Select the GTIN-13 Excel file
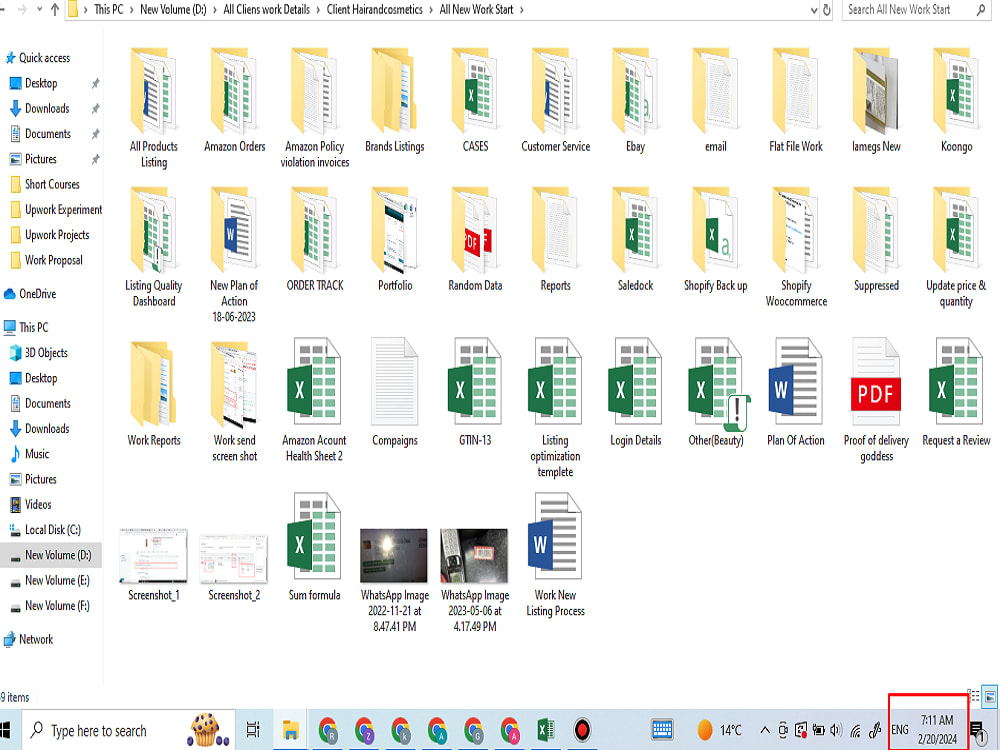This screenshot has height=750, width=1000. click(x=475, y=393)
